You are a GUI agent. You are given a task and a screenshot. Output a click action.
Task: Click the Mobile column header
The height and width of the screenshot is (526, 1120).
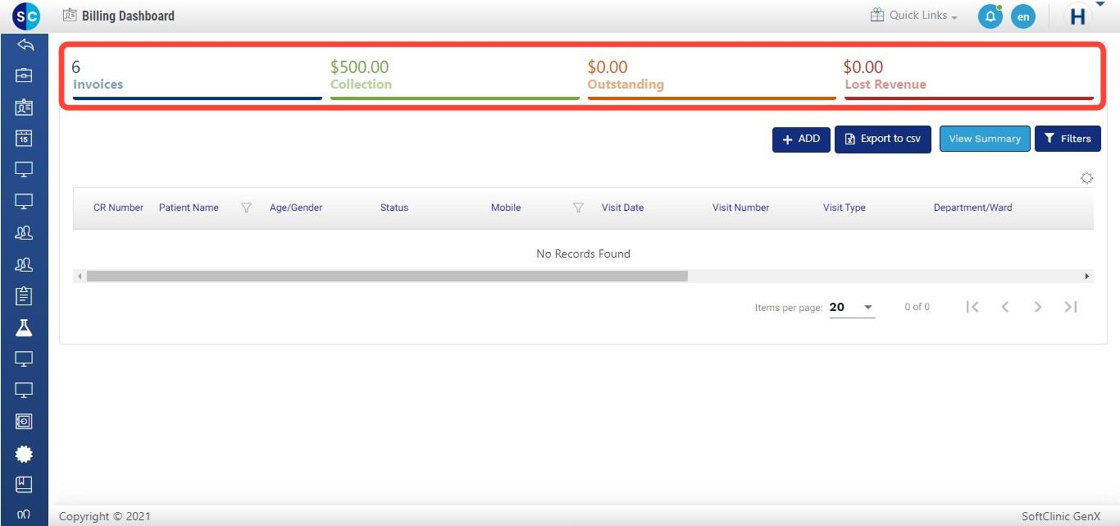[506, 208]
